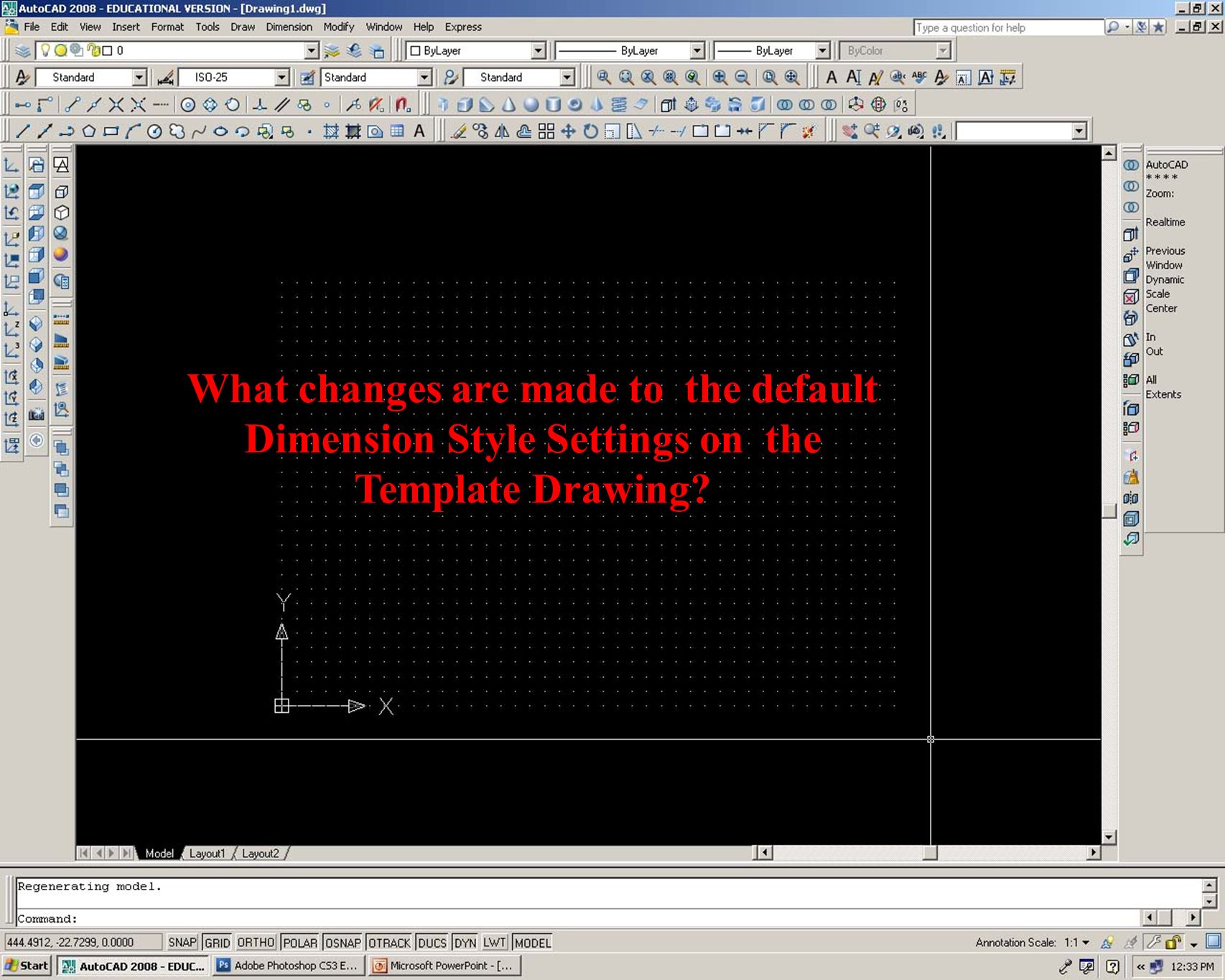Select the Hatch tool

[x=331, y=131]
